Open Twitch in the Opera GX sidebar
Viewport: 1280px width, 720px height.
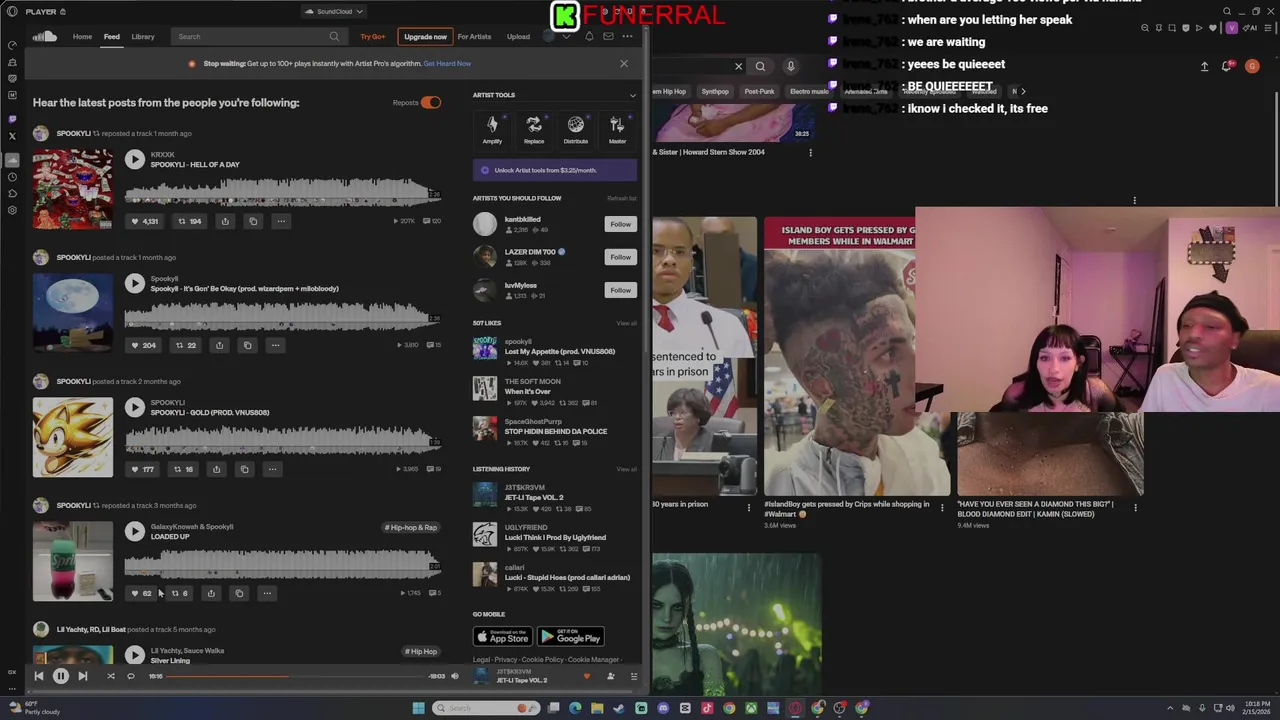[x=12, y=119]
